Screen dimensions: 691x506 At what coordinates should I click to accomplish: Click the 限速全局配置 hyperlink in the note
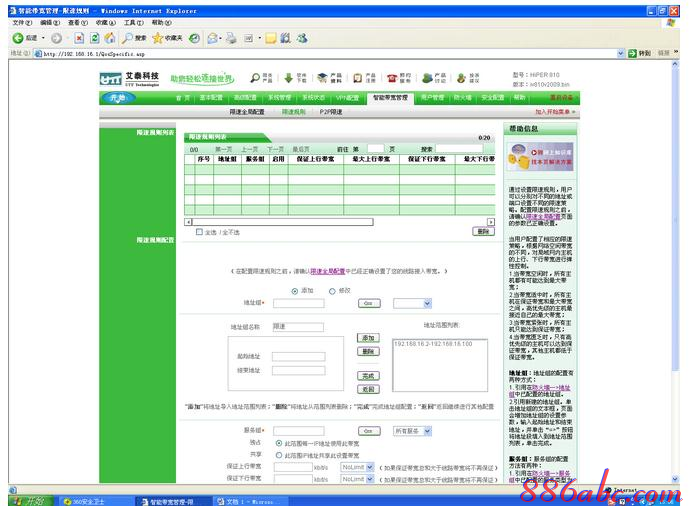[327, 270]
